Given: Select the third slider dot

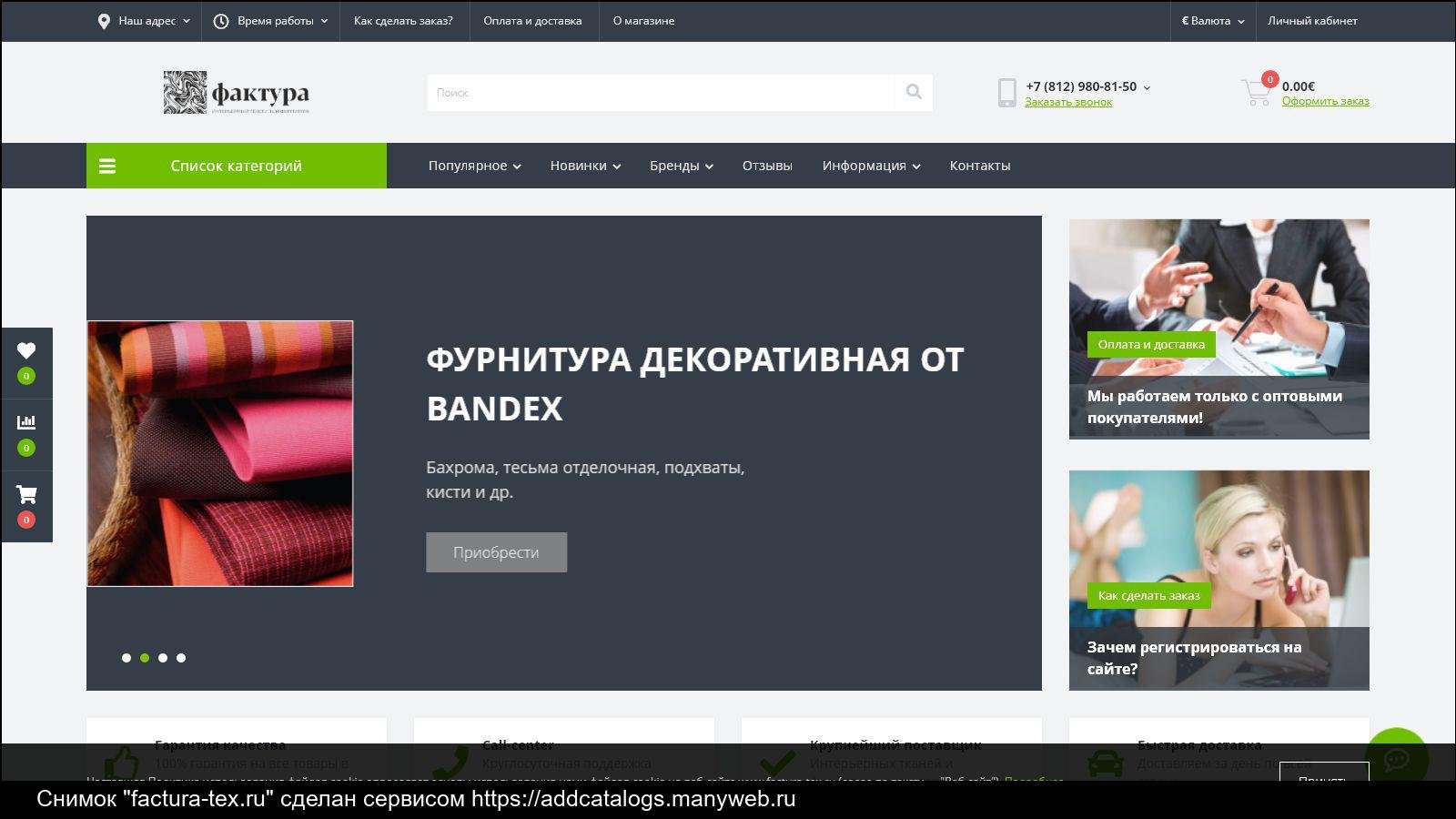Looking at the screenshot, I should pos(163,658).
